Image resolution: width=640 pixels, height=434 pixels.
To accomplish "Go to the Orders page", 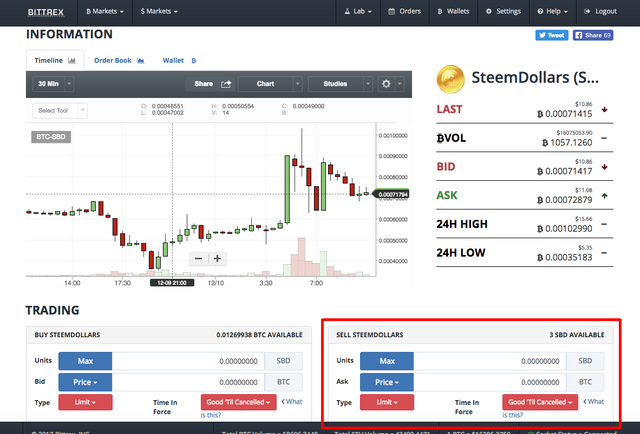I will pyautogui.click(x=404, y=11).
